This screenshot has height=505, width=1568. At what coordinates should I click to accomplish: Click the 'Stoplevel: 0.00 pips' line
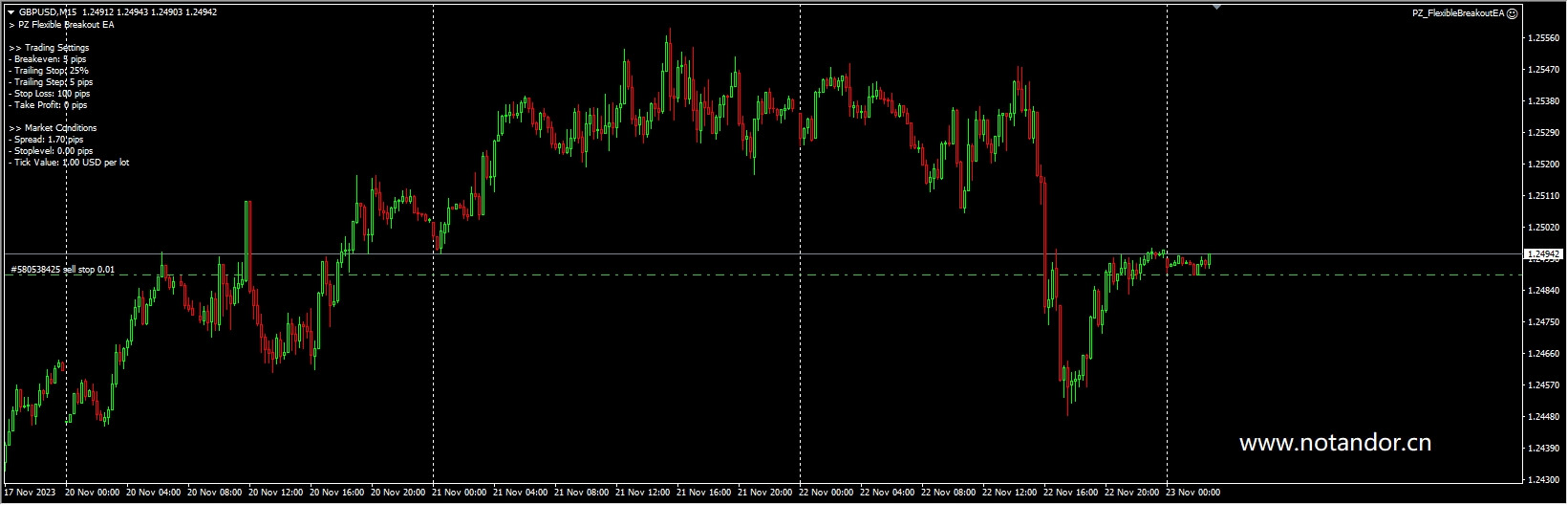pos(51,151)
